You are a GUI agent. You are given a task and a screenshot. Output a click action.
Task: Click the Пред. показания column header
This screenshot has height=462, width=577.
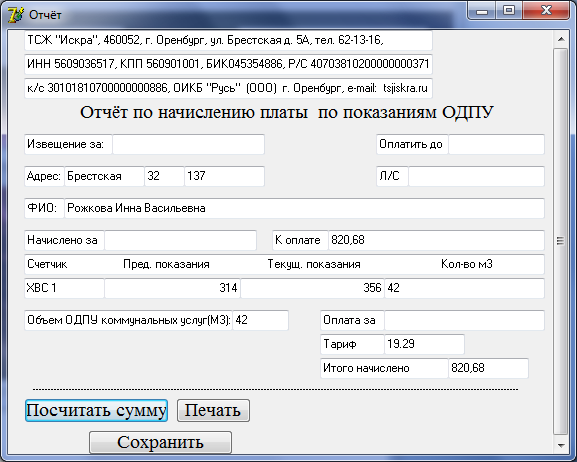pos(166,264)
